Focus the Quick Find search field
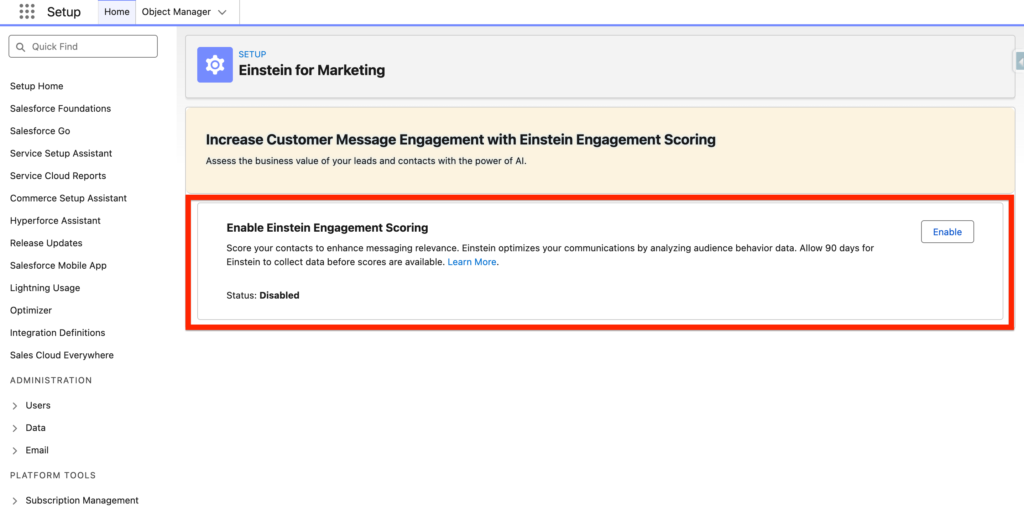Screen dimensions: 1024x516 coord(90,47)
